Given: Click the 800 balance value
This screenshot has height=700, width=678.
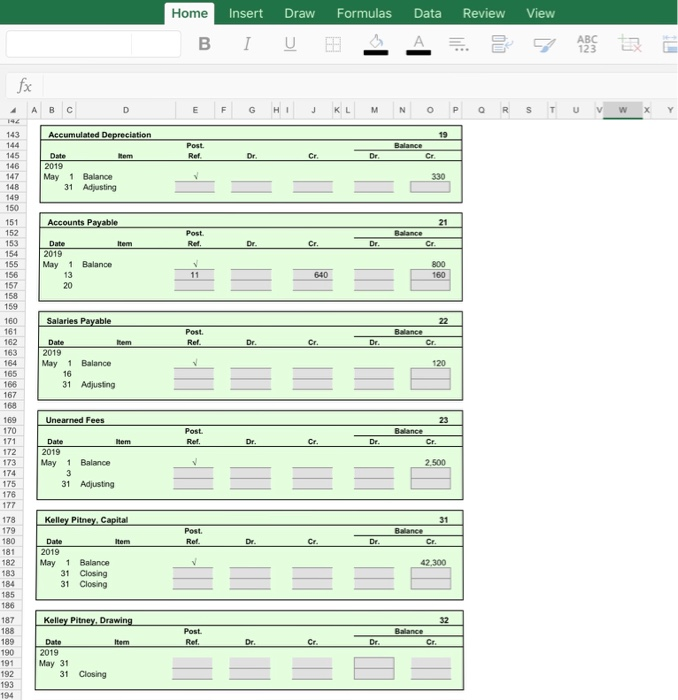Looking at the screenshot, I should point(438,264).
